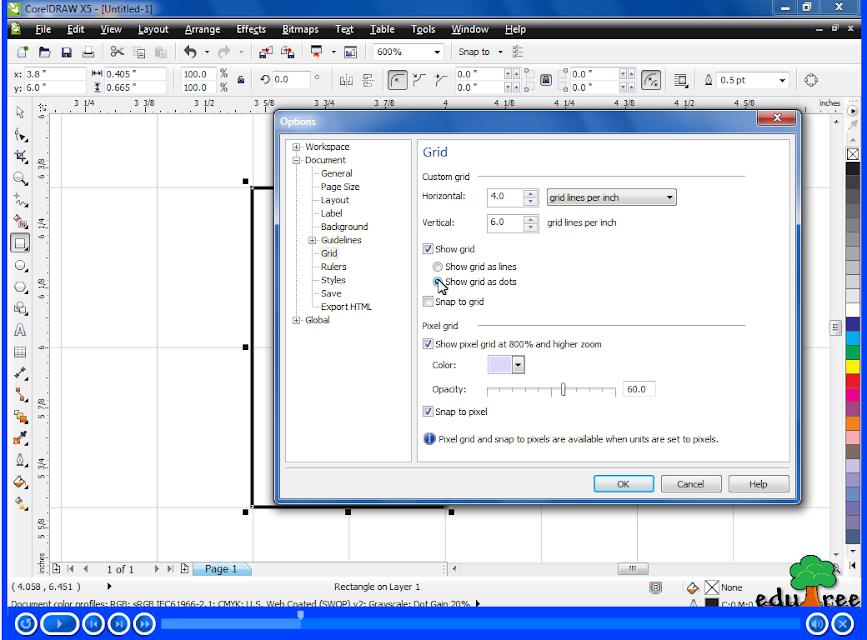
Task: Select the Outline pen tool
Action: point(20,460)
